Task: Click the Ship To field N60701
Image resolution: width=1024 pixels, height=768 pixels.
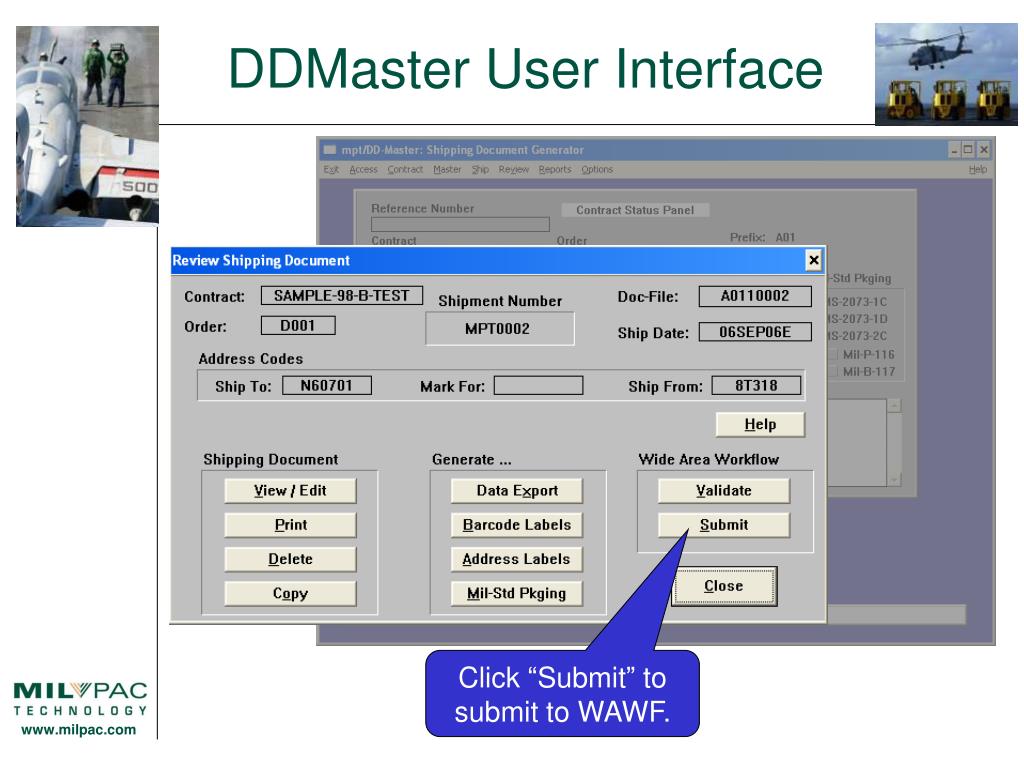Action: tap(327, 385)
